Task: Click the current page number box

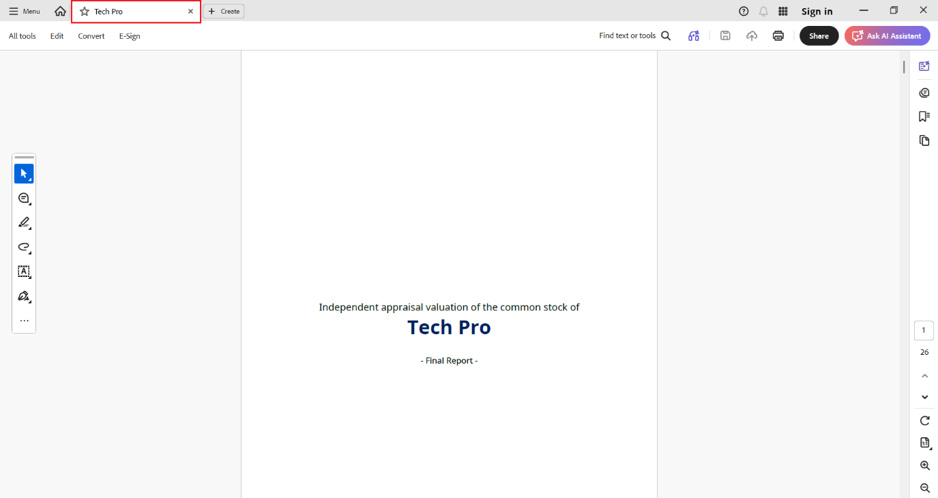Action: (x=924, y=330)
